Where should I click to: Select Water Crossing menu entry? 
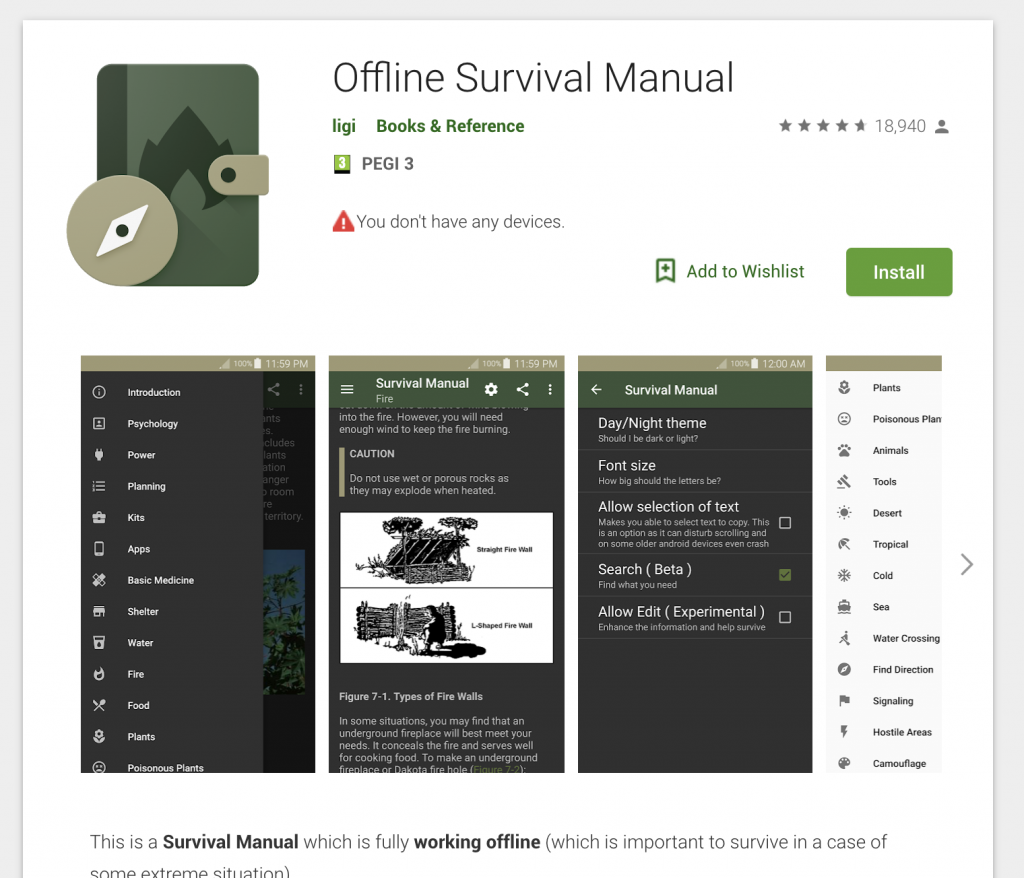(x=884, y=638)
